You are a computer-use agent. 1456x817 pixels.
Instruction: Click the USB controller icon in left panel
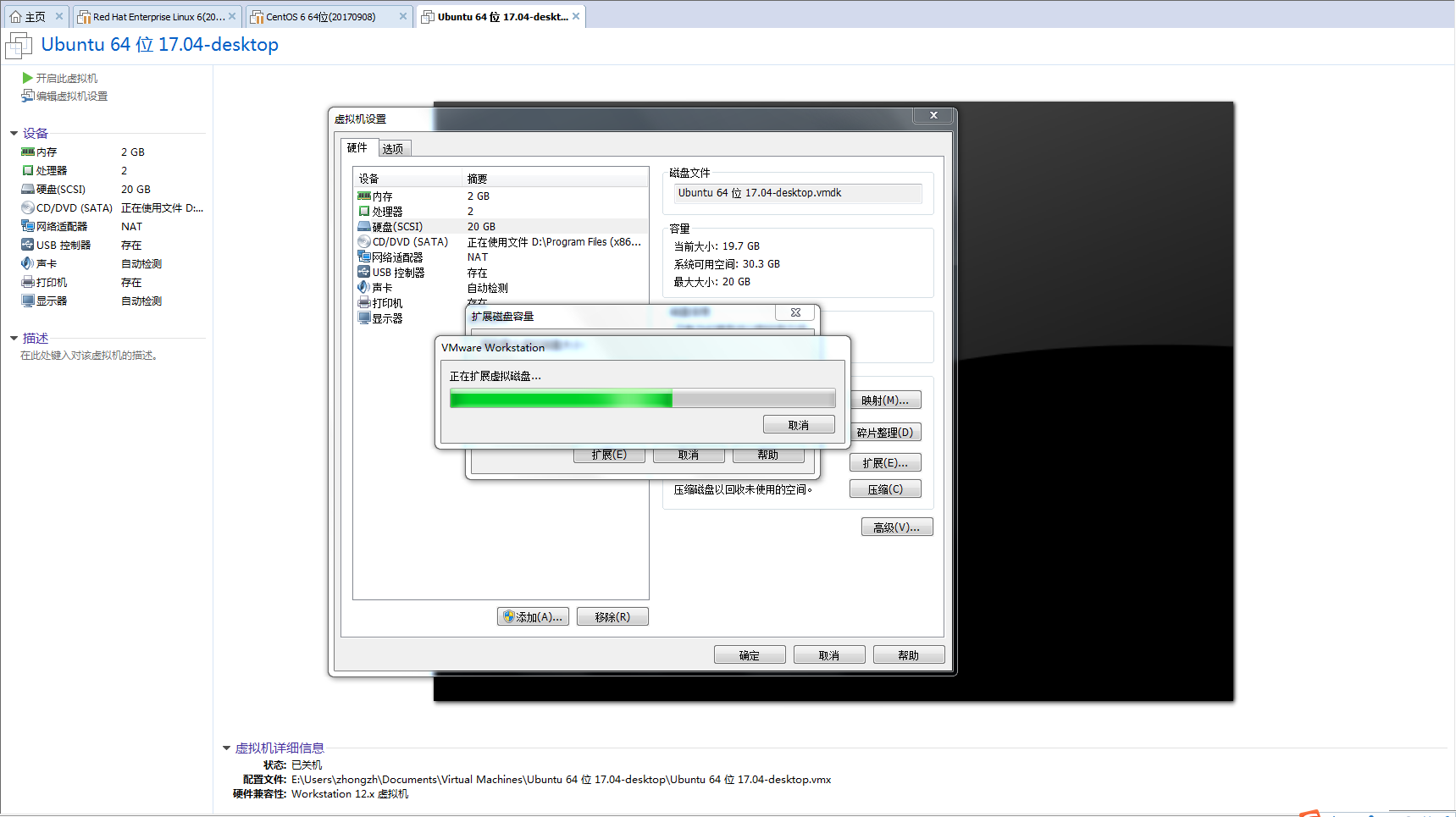pos(28,245)
